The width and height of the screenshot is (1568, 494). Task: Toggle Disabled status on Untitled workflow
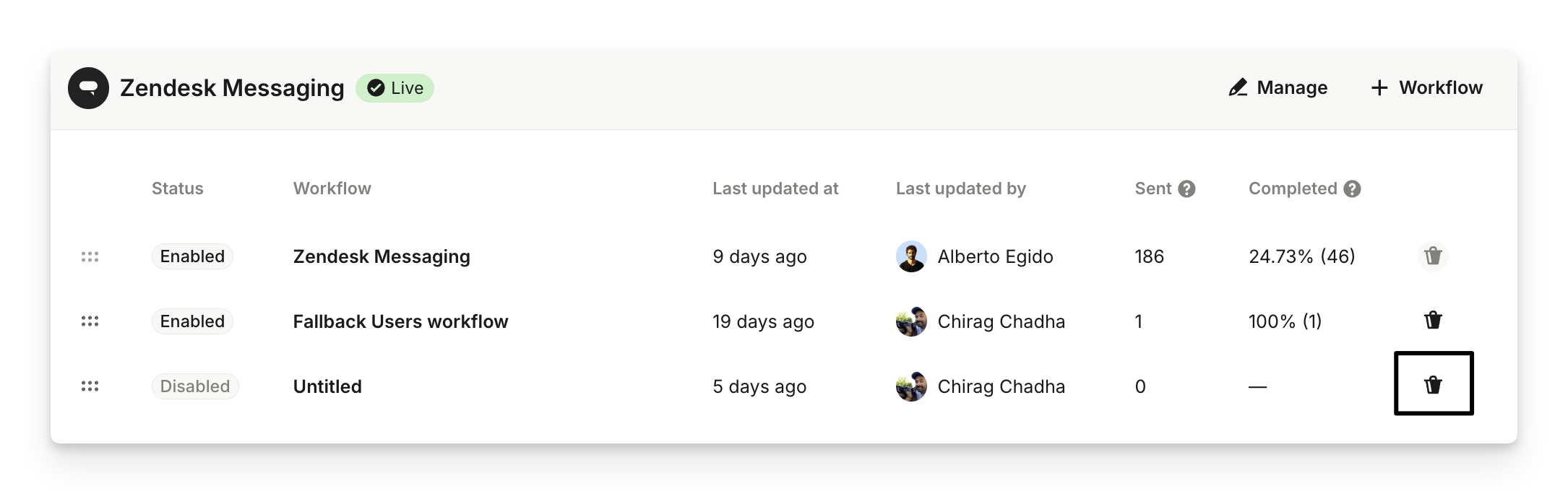pos(194,386)
